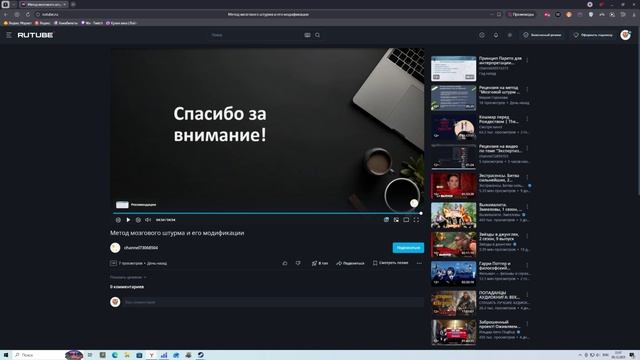Viewport: 640px width, 360px height.
Task: Reload the page with browser refresh button
Action: pyautogui.click(x=27, y=14)
